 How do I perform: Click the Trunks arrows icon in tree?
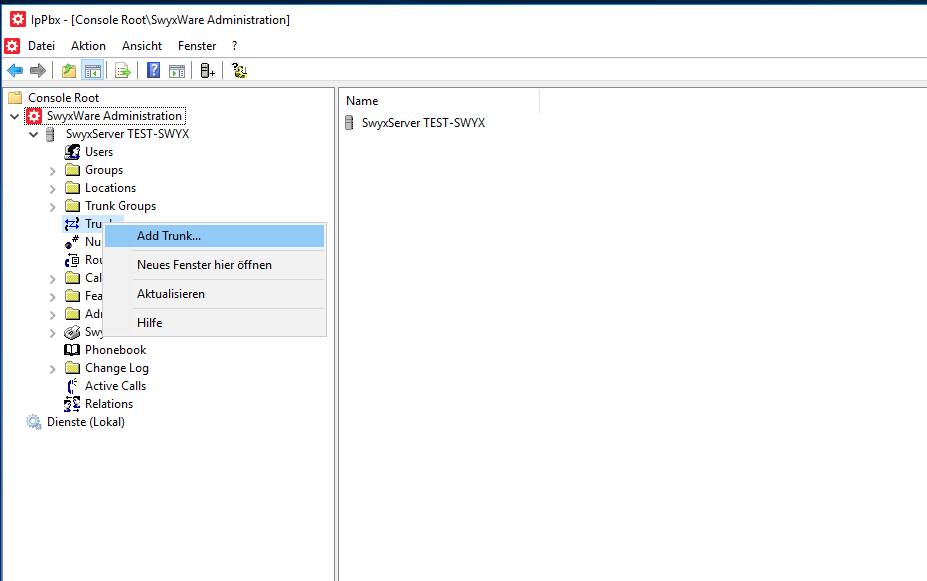point(72,224)
